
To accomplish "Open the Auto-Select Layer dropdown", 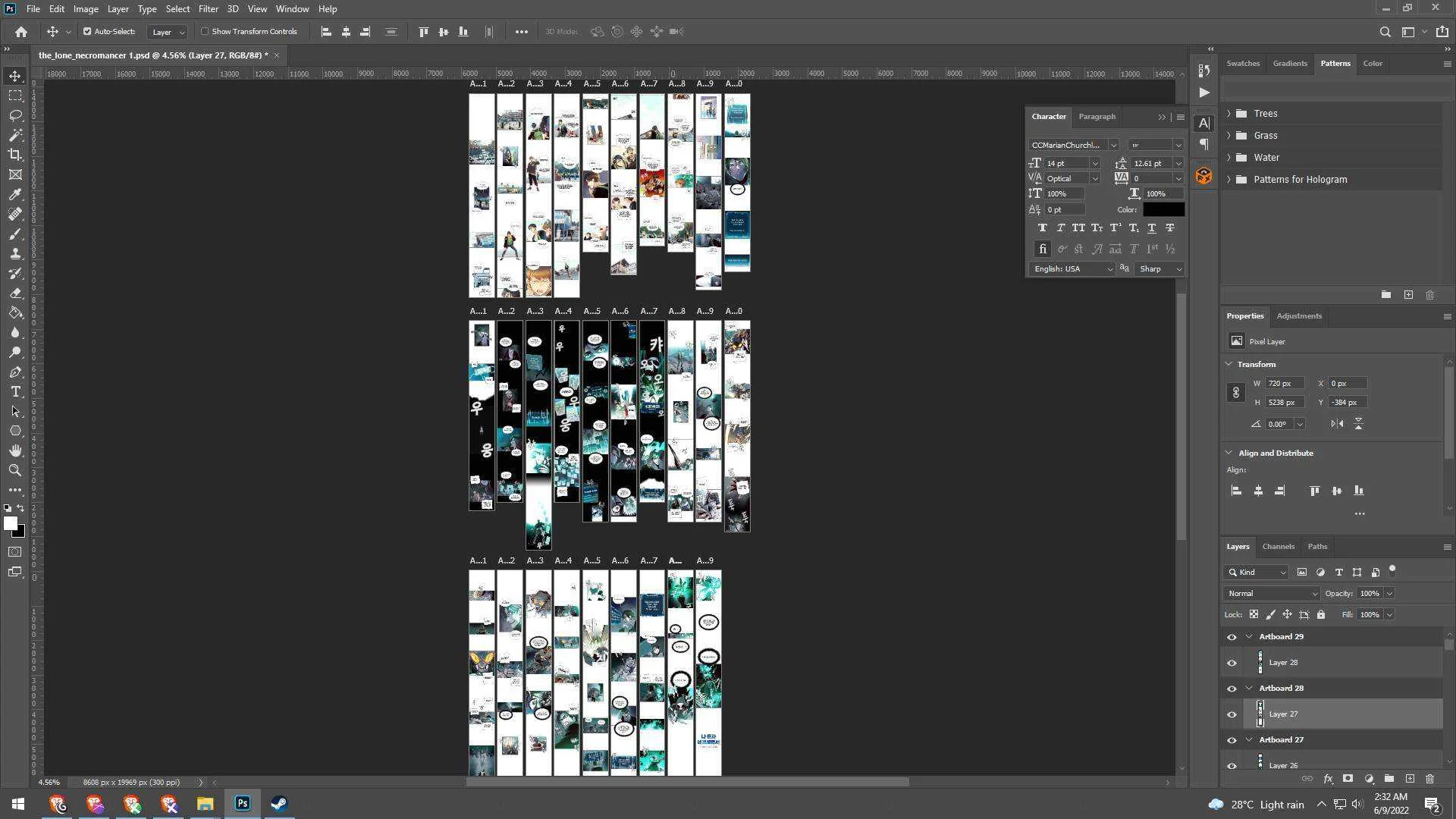I will pyautogui.click(x=168, y=32).
